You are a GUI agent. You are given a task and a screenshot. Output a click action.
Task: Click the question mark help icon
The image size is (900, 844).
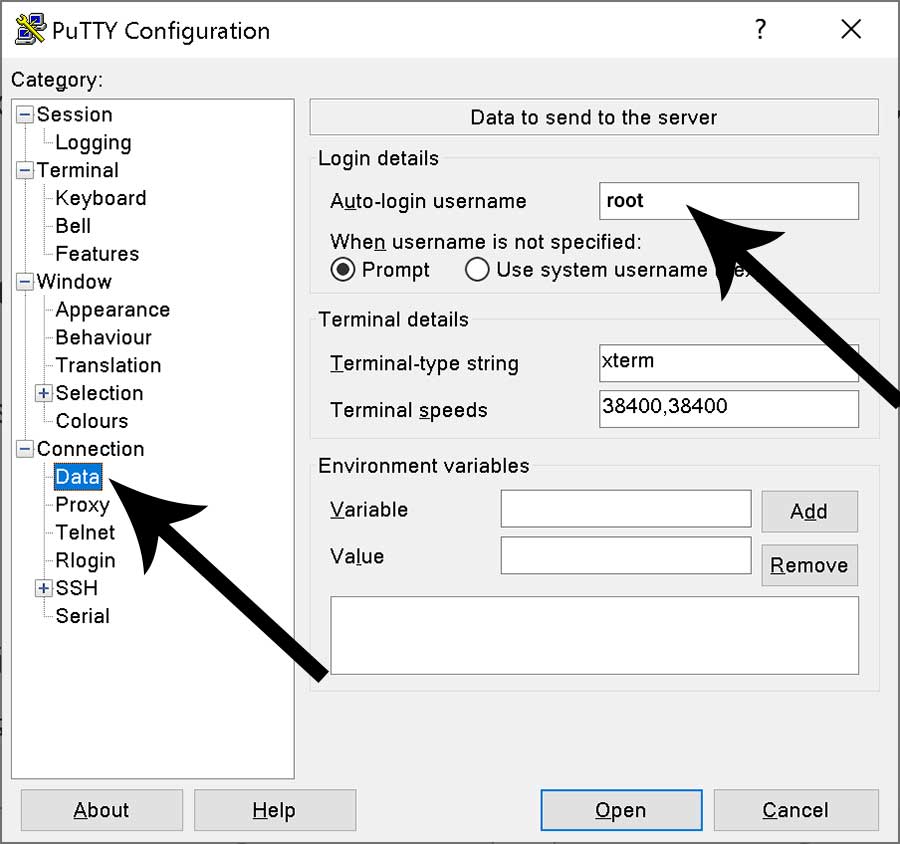click(x=760, y=30)
